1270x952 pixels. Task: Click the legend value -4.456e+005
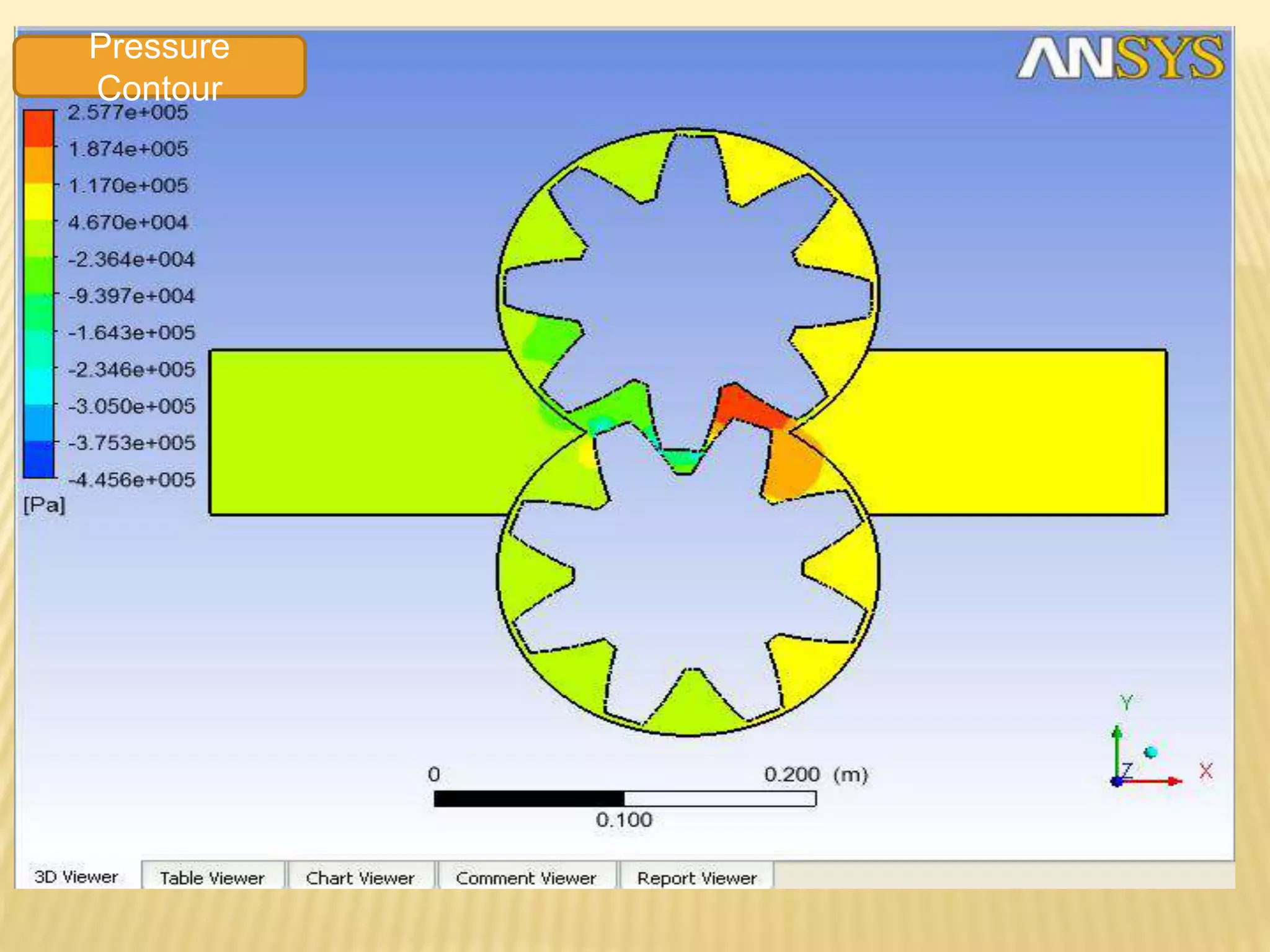(131, 479)
